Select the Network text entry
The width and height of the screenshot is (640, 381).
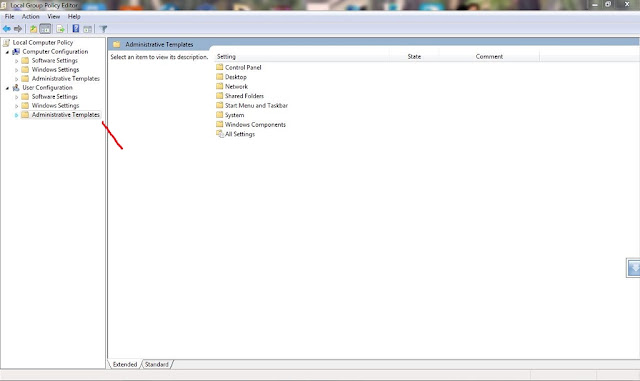click(236, 87)
